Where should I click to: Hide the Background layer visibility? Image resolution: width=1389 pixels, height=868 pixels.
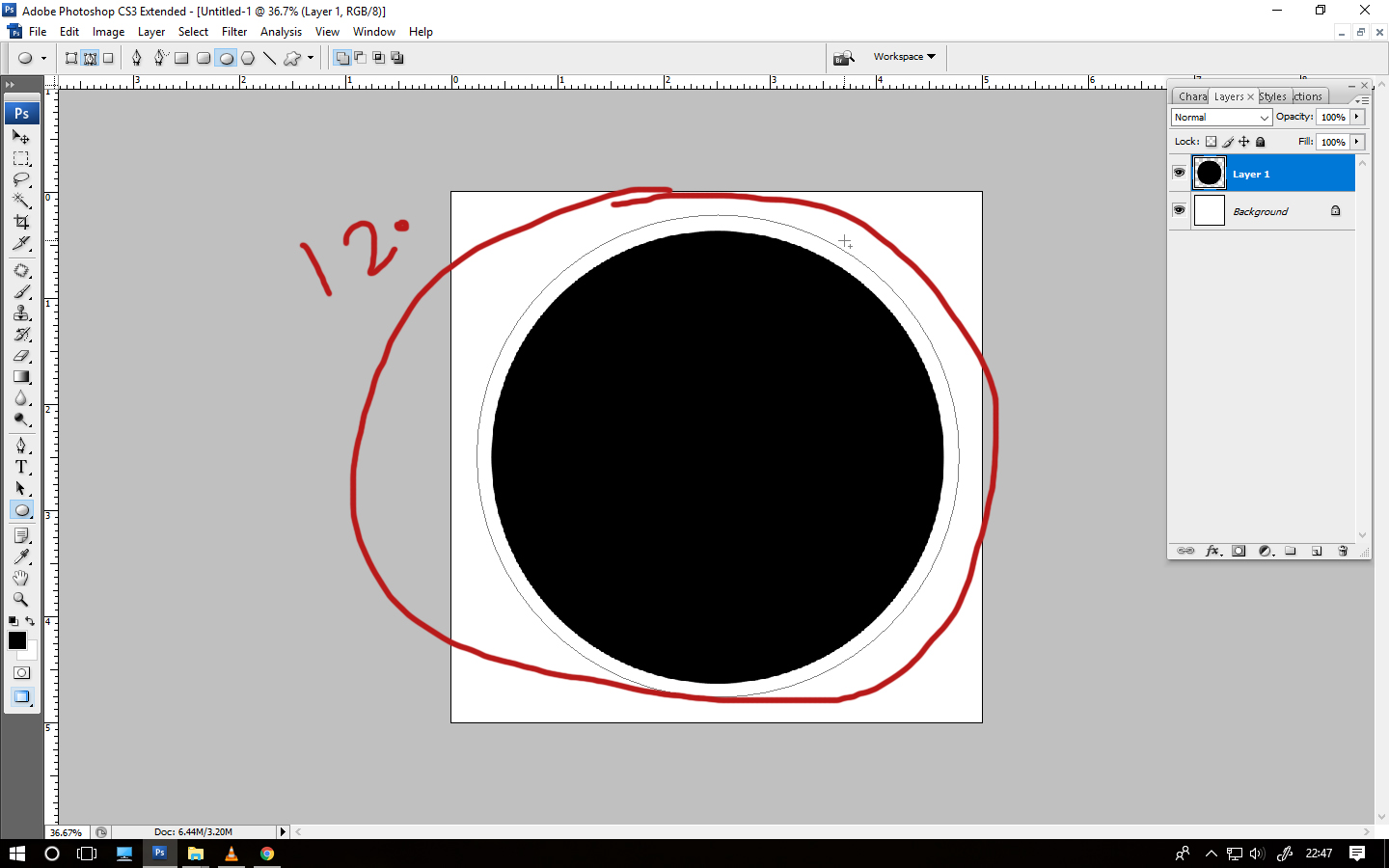coord(1179,210)
